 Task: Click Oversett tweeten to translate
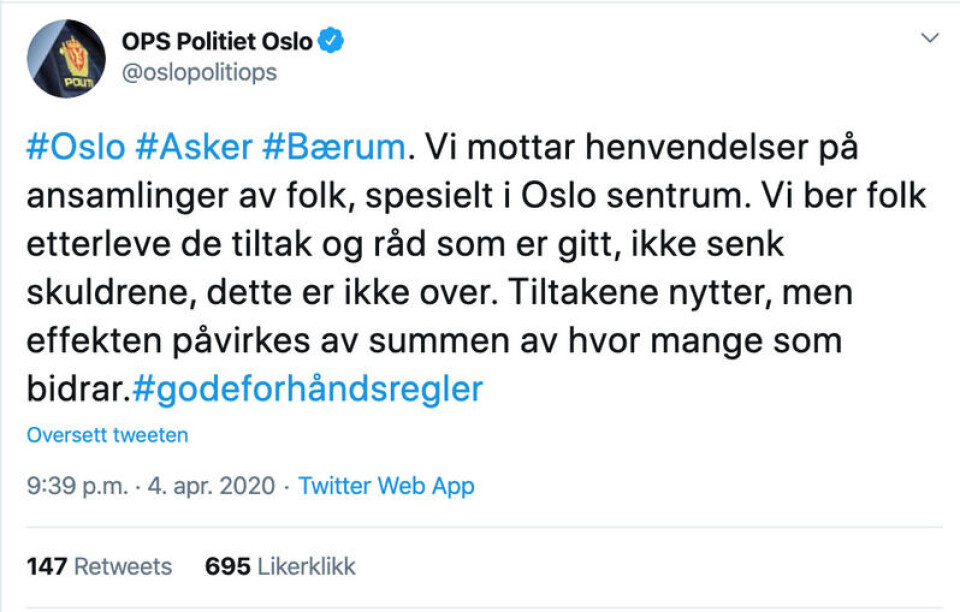(107, 436)
